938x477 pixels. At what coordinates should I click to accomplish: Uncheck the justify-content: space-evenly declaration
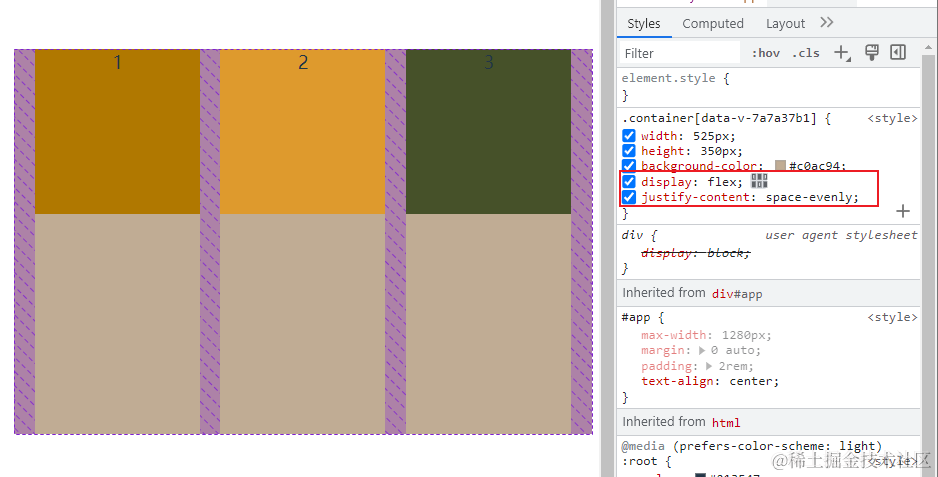629,197
